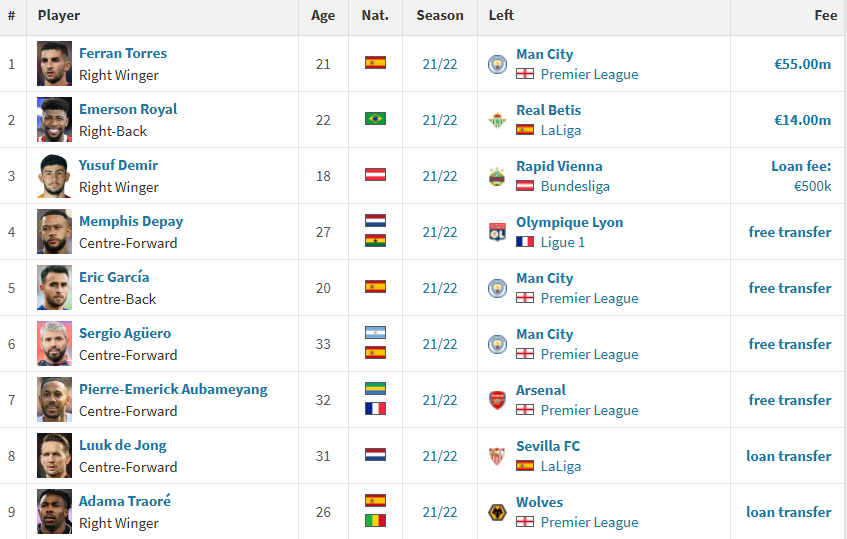Sort table by the Age column header
This screenshot has height=539, width=847.
coord(323,16)
